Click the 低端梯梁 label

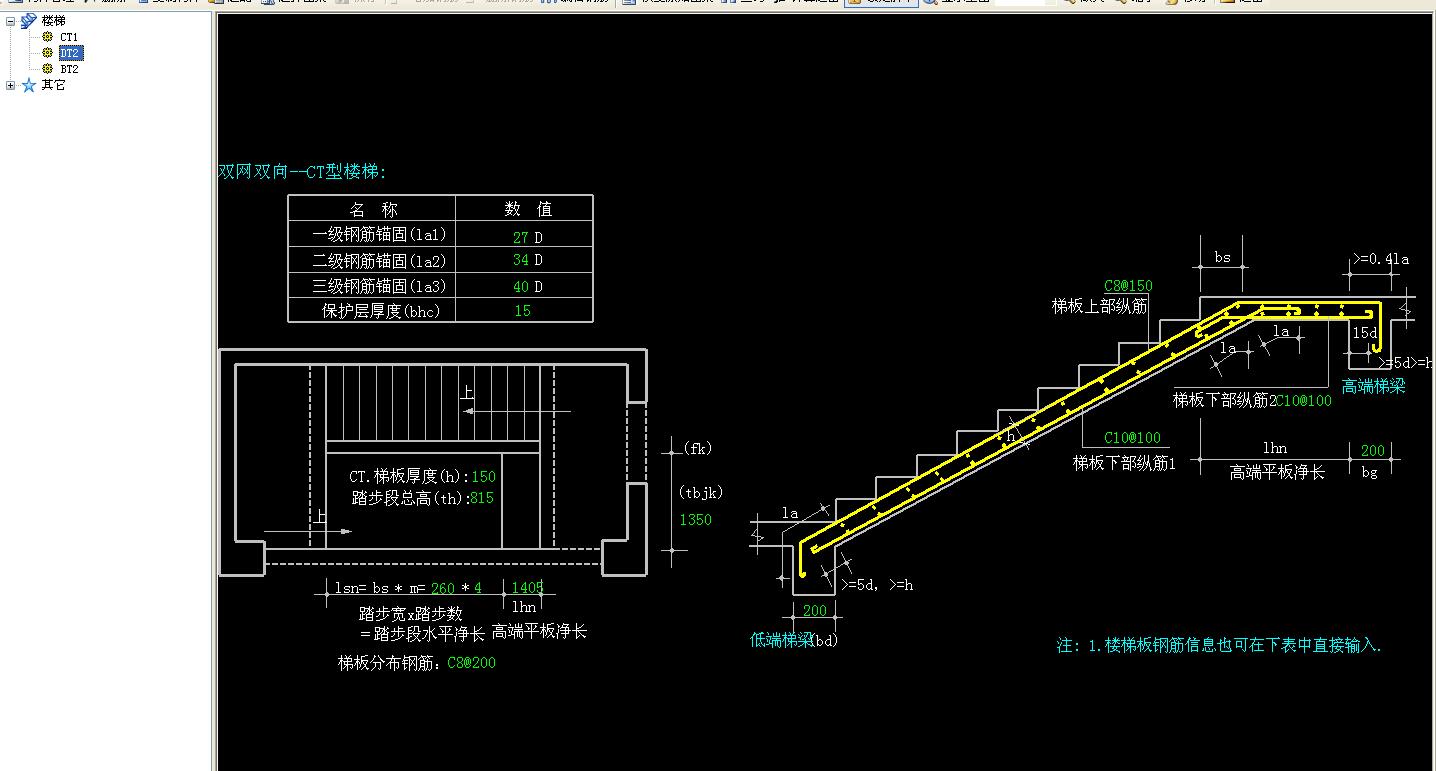782,640
